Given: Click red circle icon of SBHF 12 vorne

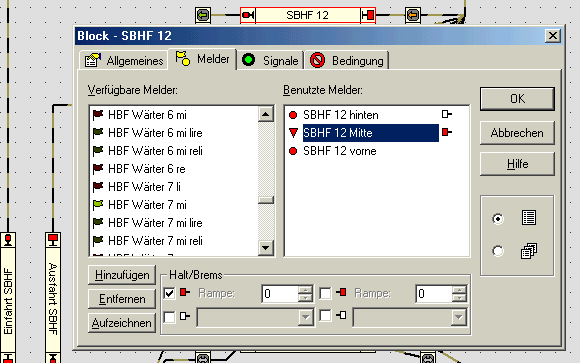Looking at the screenshot, I should 293,151.
